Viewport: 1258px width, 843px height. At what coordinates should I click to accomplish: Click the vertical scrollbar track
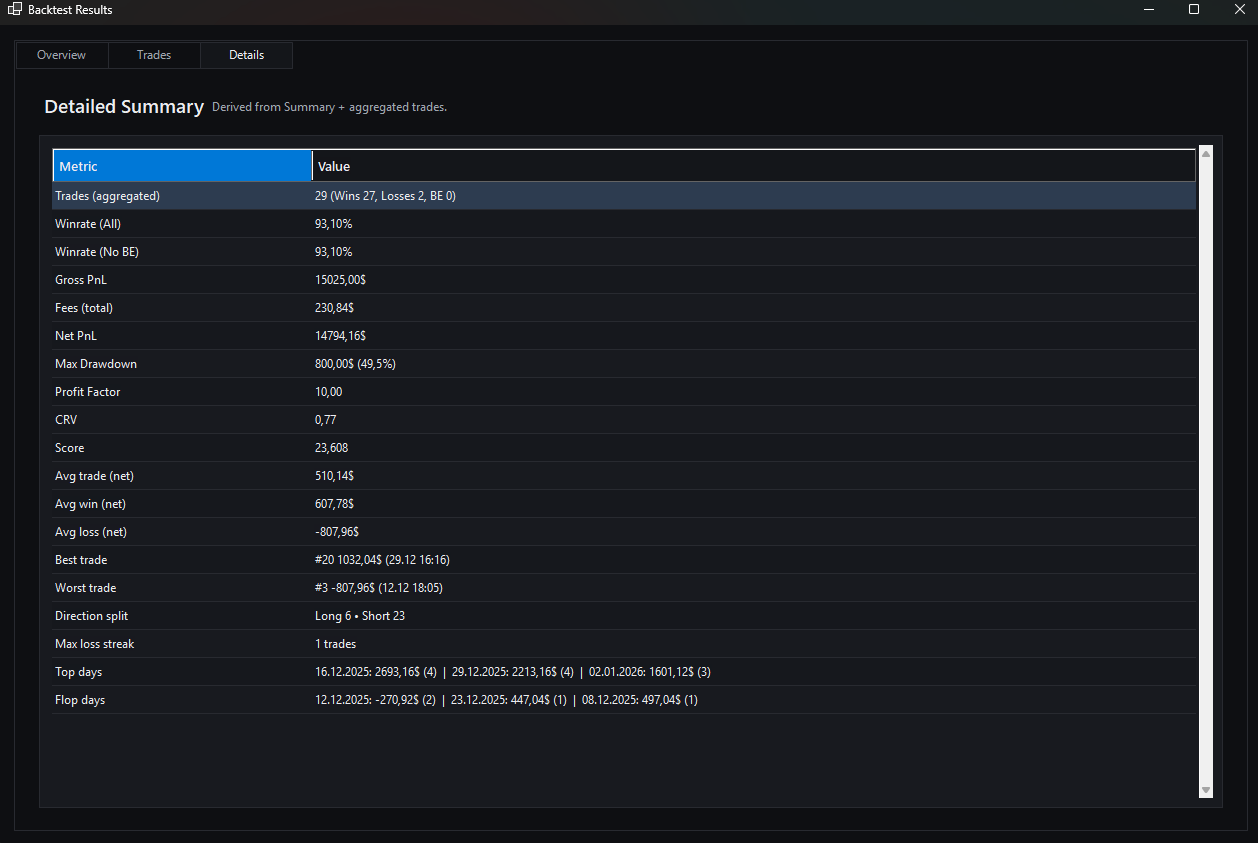pyautogui.click(x=1205, y=470)
